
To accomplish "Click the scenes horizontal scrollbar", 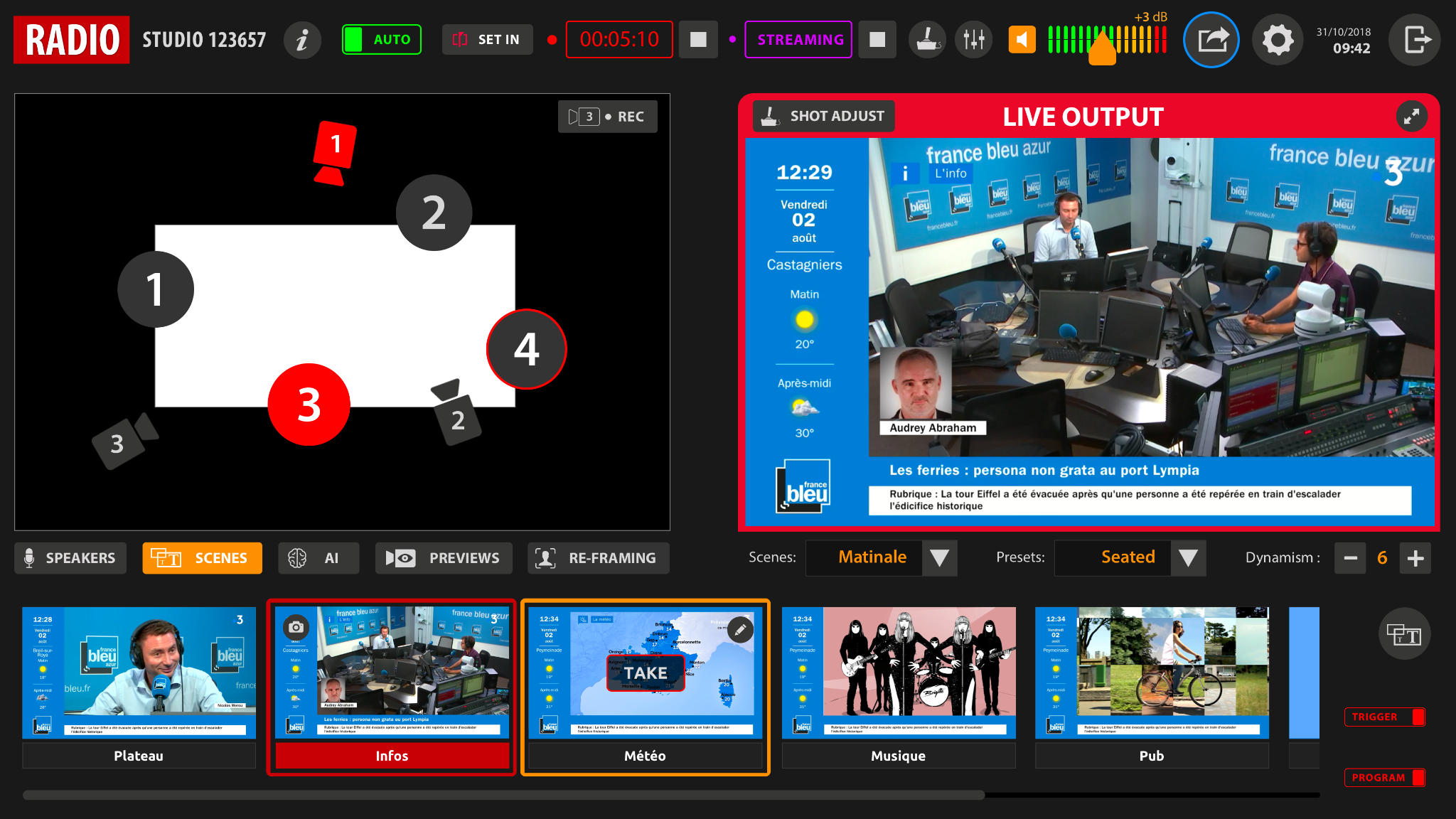I will tap(503, 795).
